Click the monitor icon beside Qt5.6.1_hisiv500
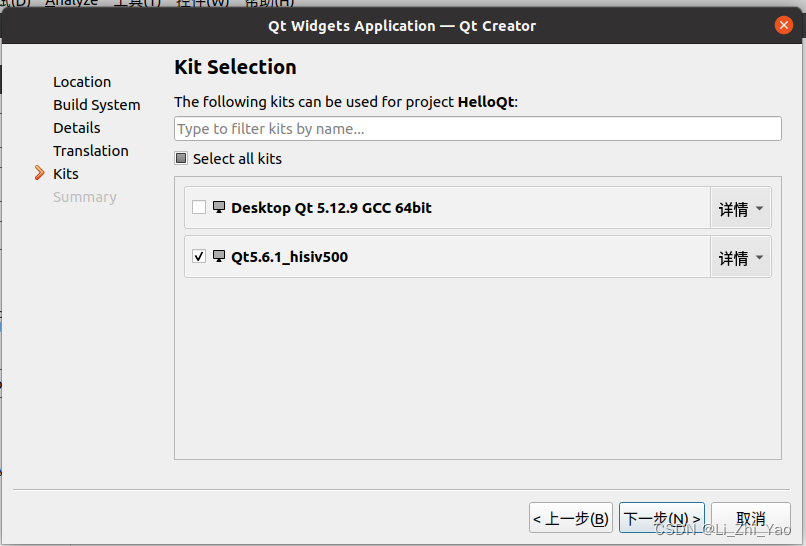Screen dimensions: 806x546 219,256
